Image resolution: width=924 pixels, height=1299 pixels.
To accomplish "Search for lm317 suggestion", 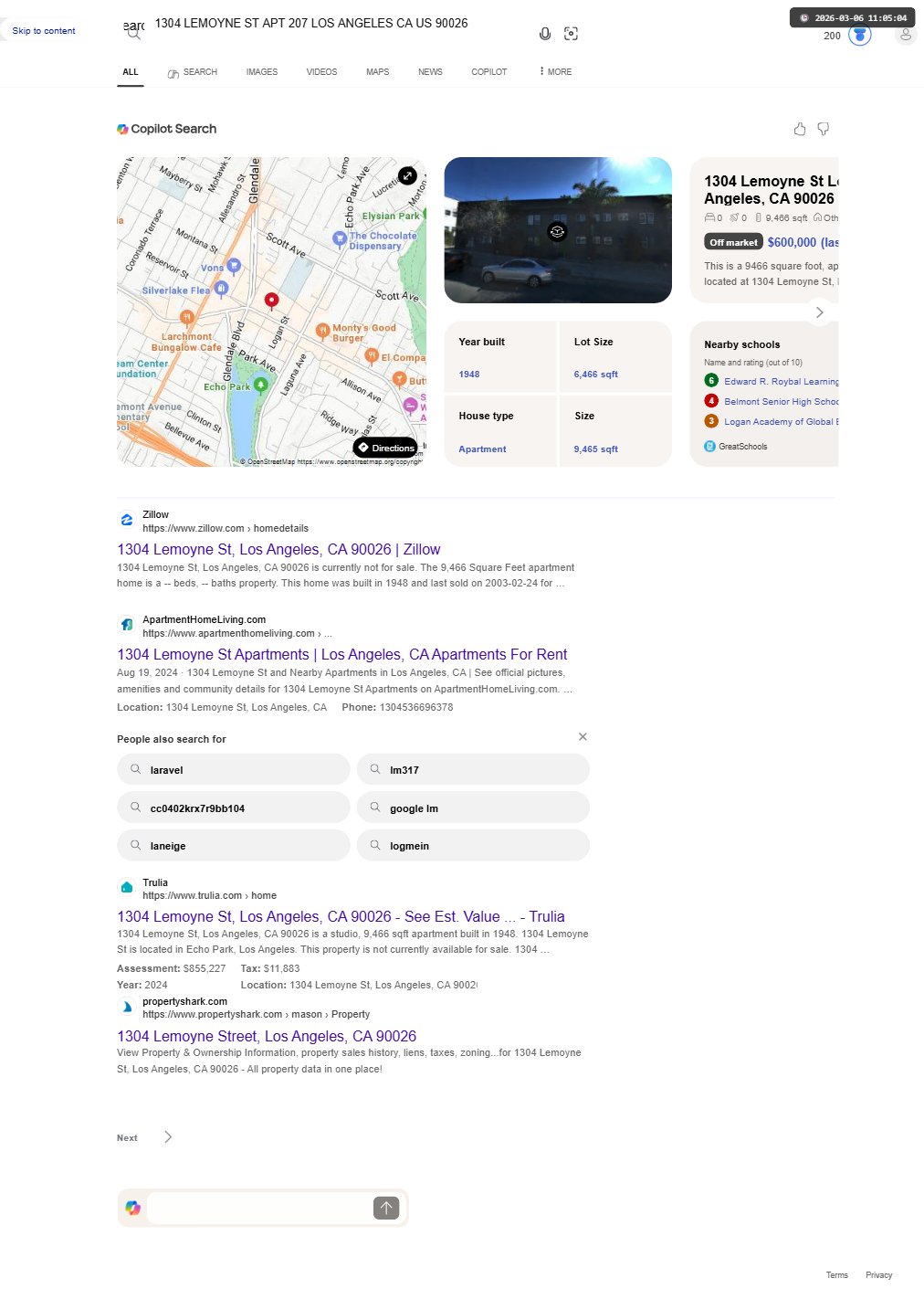I will coord(473,769).
